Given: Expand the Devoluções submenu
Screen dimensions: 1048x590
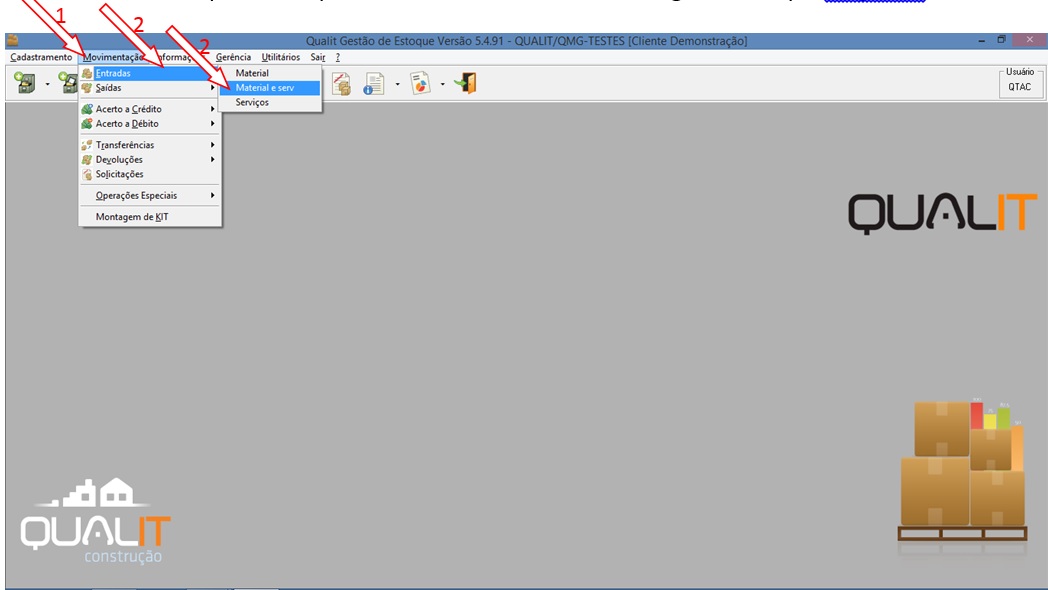Looking at the screenshot, I should pos(150,160).
